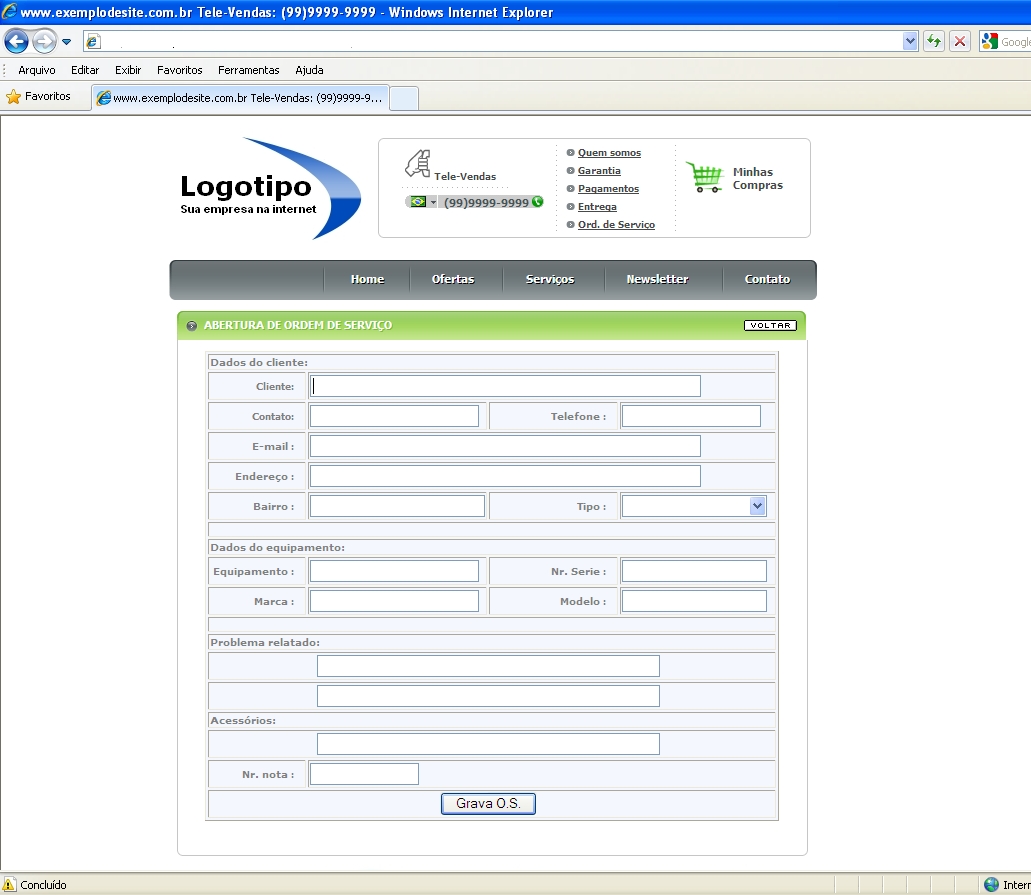
Task: Click the VOLTAR button
Action: tap(770, 325)
